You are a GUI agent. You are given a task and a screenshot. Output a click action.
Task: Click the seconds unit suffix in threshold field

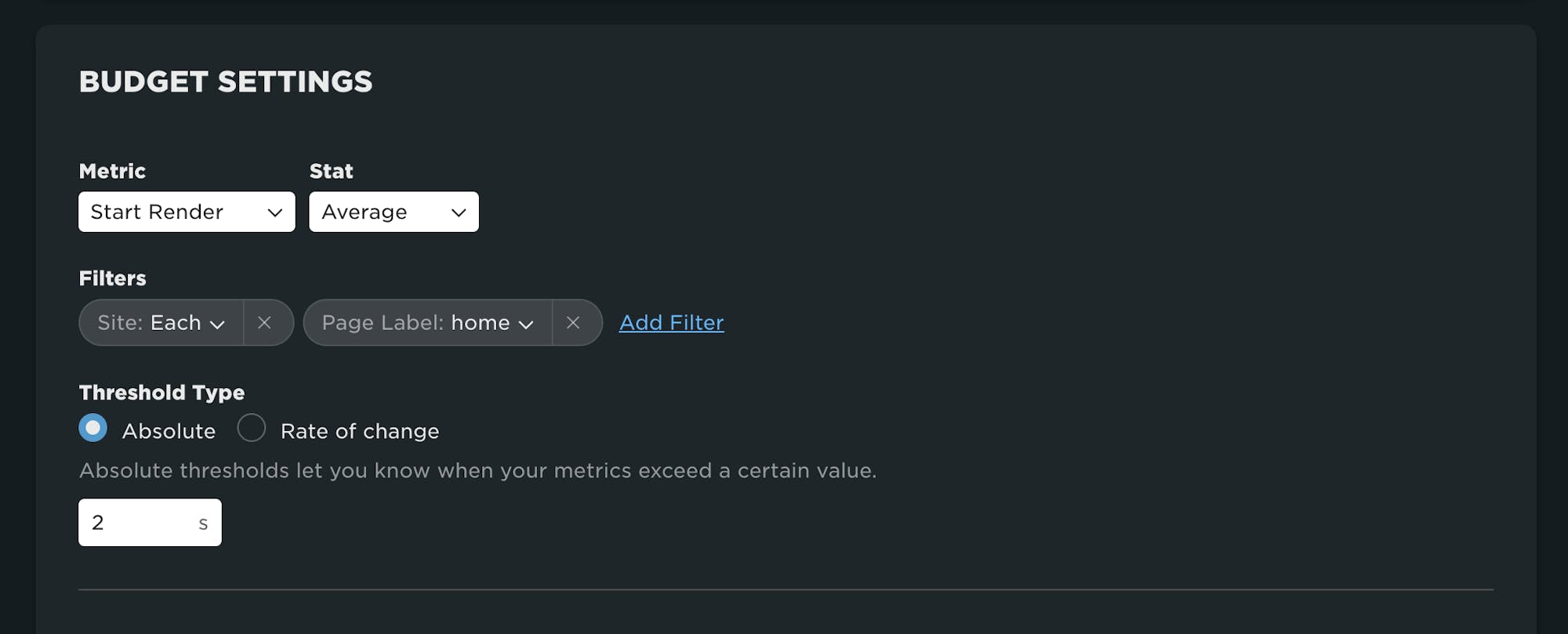click(203, 524)
